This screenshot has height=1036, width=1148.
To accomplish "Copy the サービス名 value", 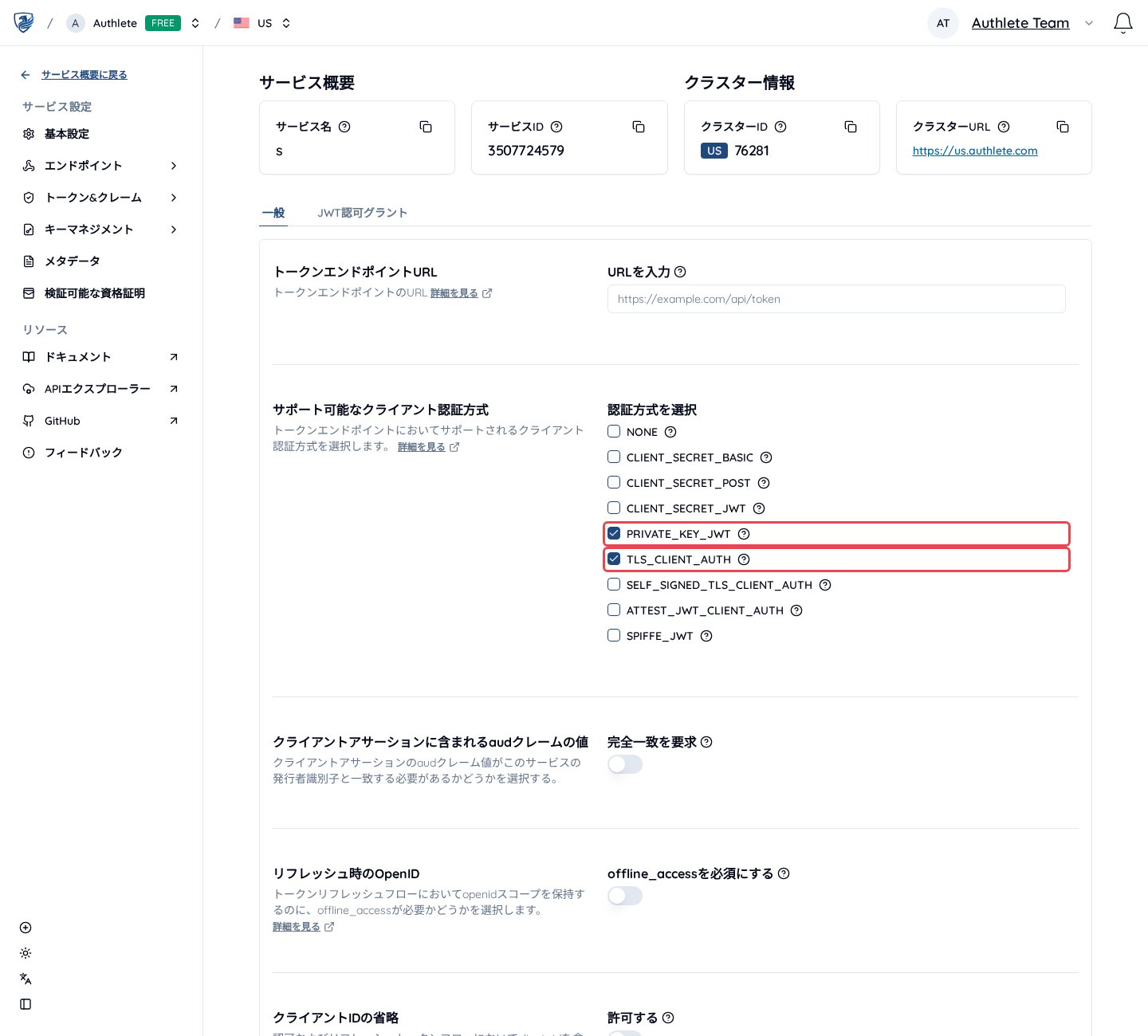I will (426, 127).
